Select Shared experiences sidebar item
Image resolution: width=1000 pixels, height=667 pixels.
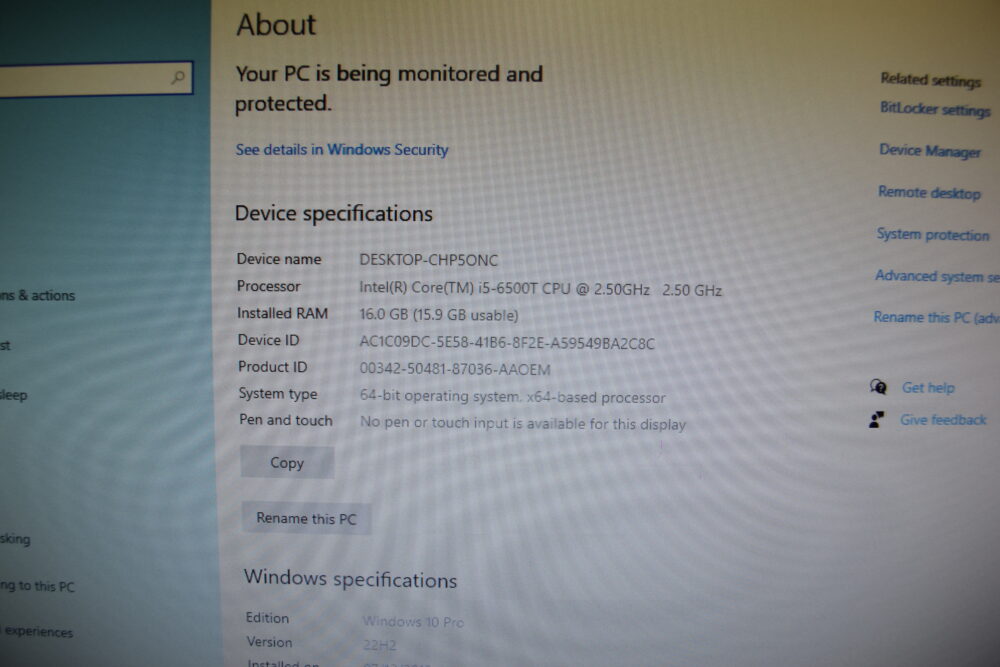[37, 631]
